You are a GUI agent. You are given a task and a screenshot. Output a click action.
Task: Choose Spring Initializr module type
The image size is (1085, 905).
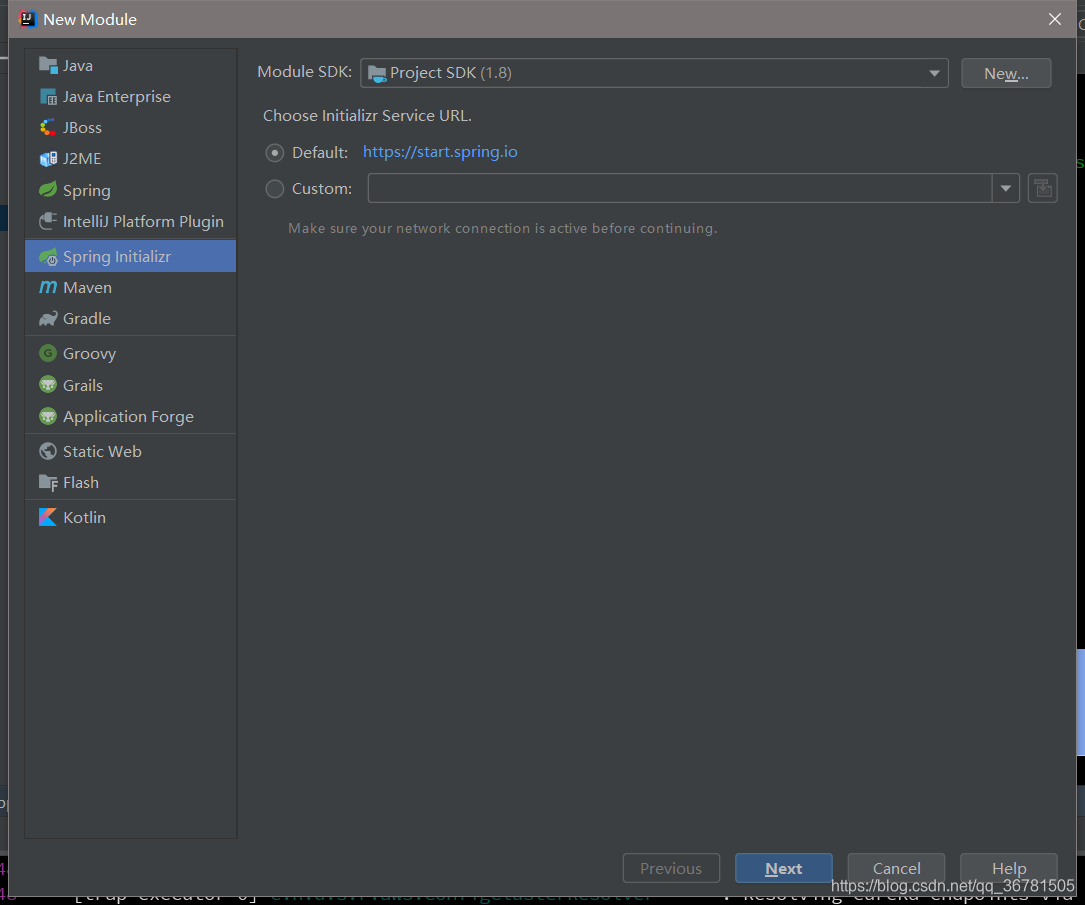point(130,256)
